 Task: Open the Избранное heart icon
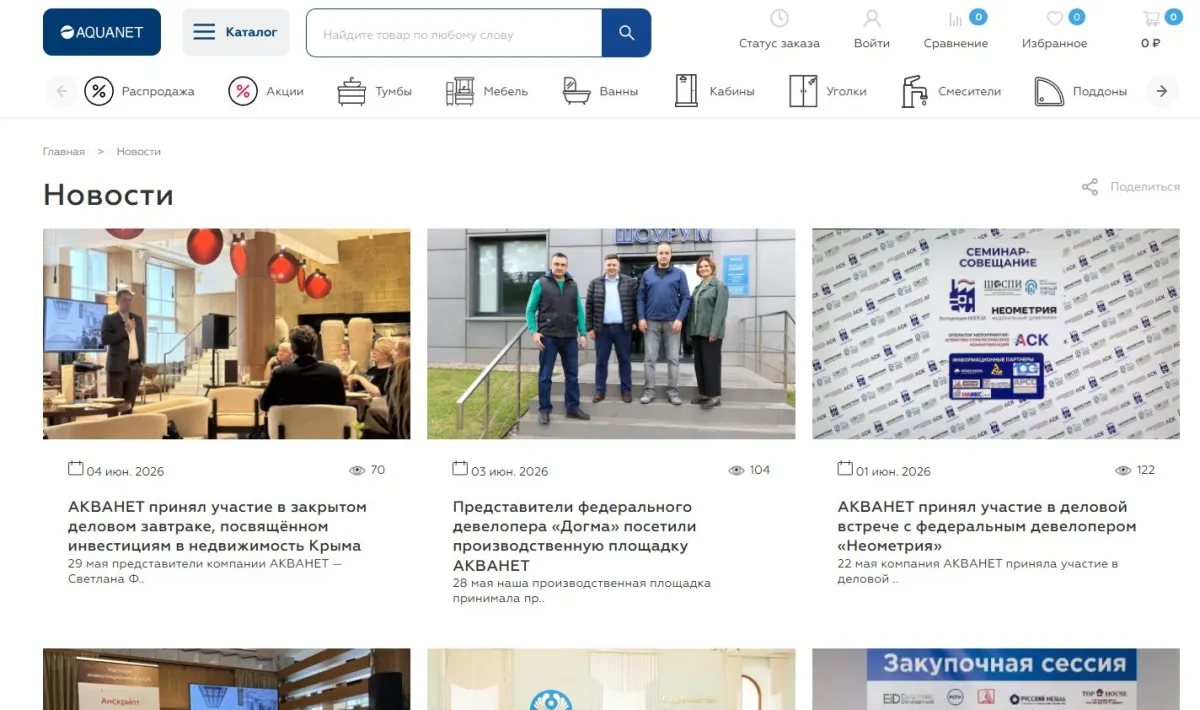[1054, 19]
